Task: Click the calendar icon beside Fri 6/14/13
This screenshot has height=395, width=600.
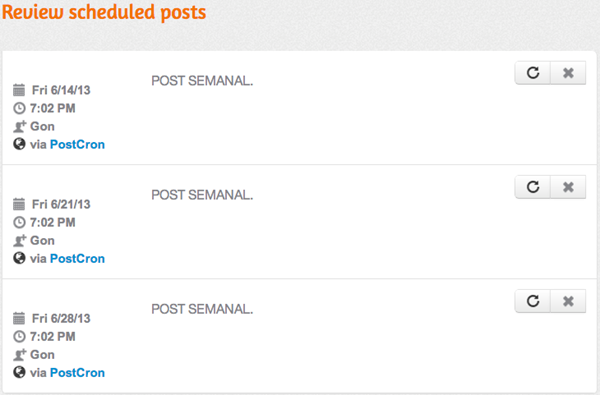Action: click(x=19, y=90)
